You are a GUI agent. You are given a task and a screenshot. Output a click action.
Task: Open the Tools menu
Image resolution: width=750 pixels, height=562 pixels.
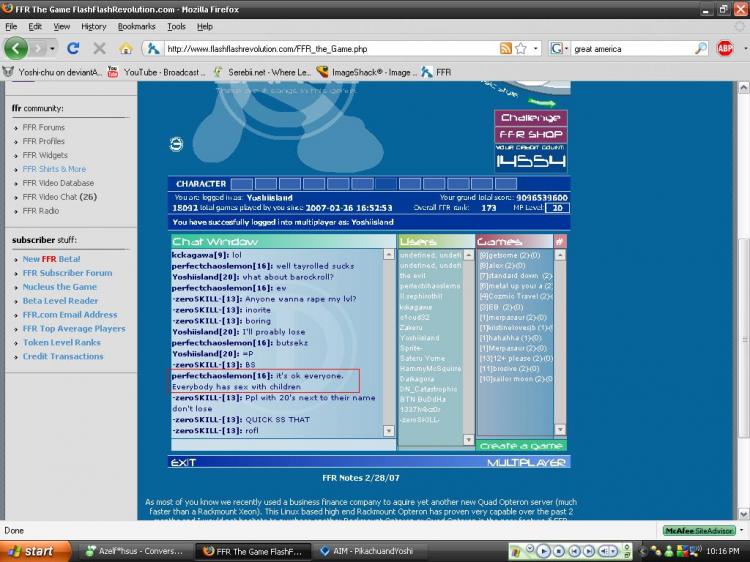tap(176, 26)
